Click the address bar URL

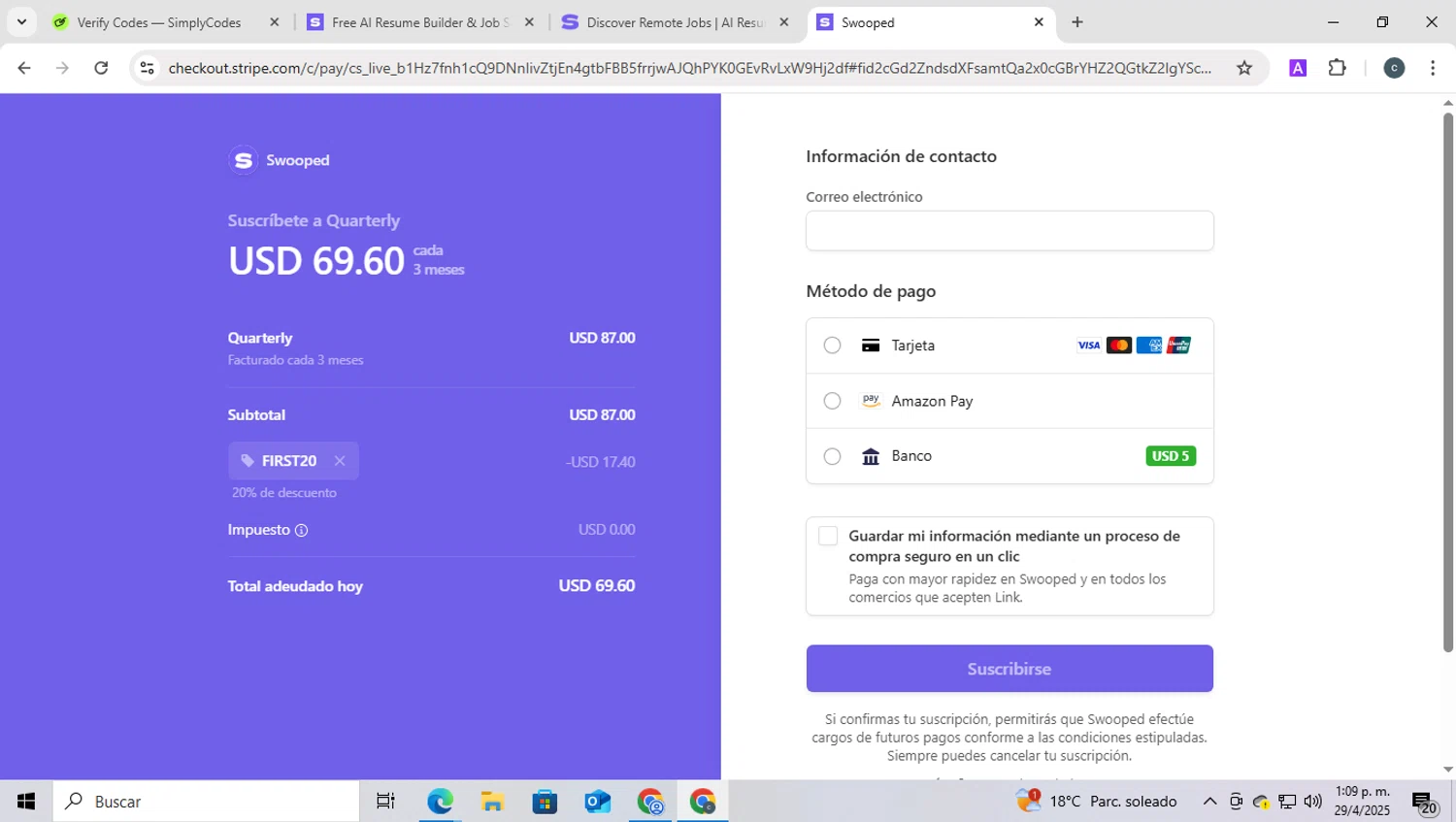[689, 68]
